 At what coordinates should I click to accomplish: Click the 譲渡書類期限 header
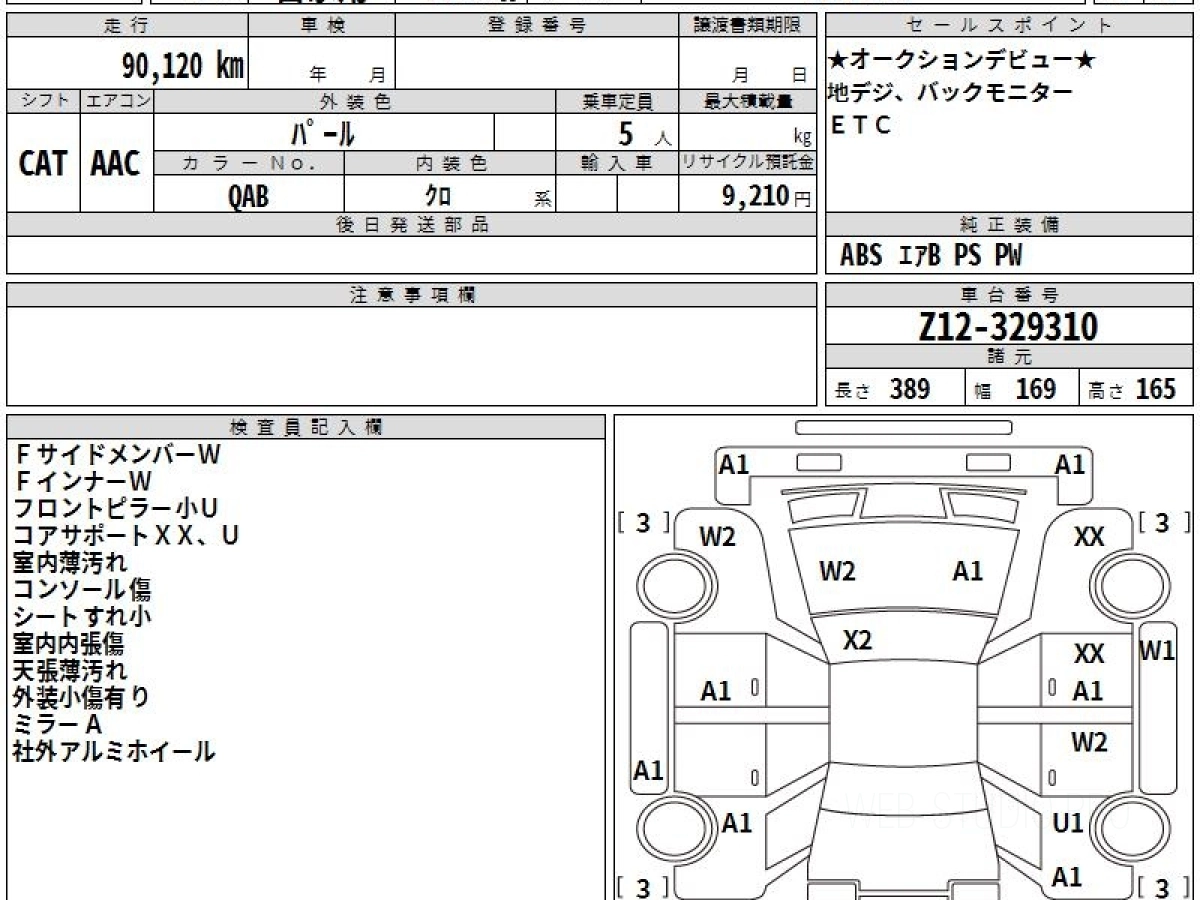point(747,26)
